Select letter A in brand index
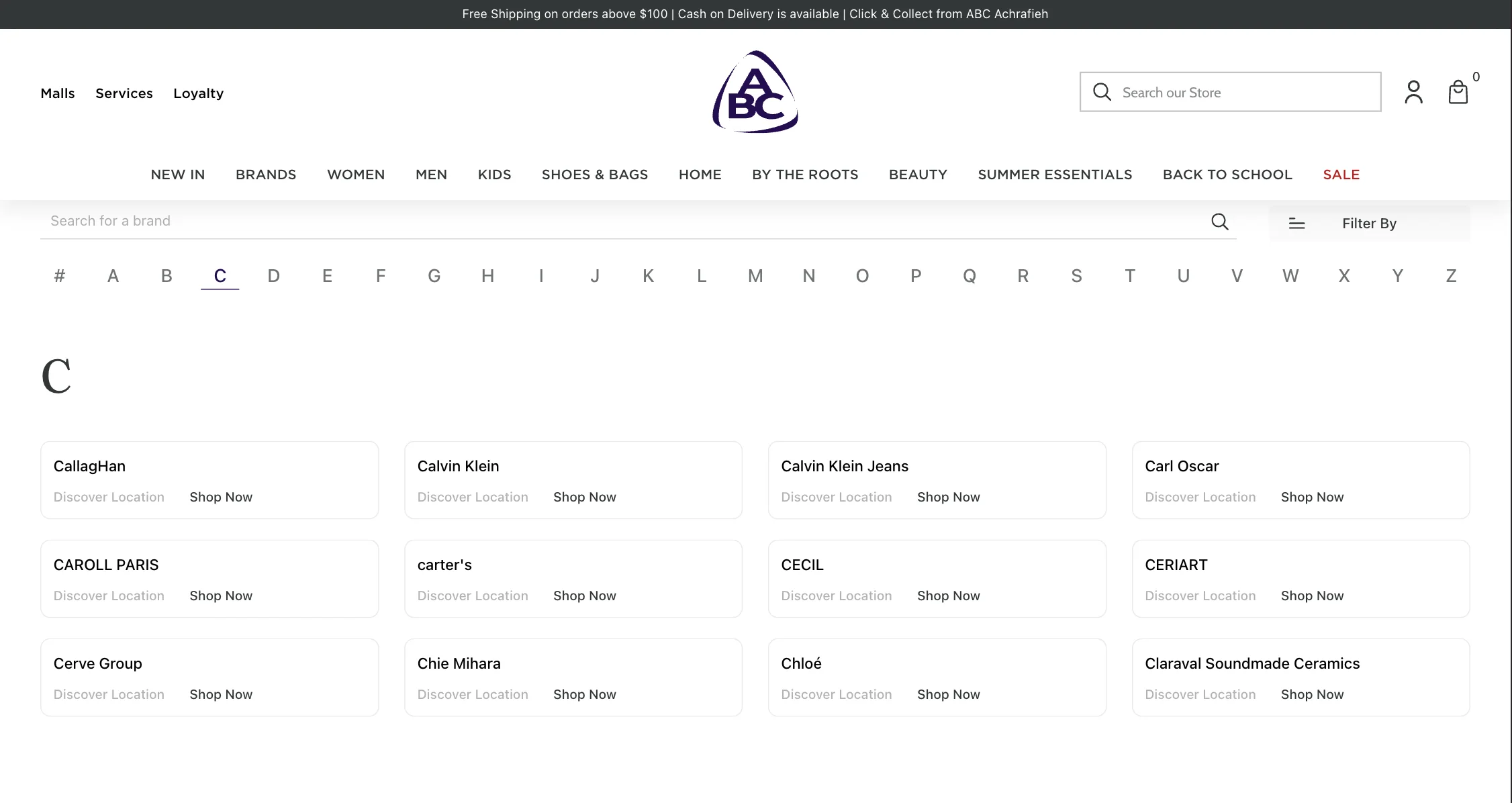The width and height of the screenshot is (1512, 803). 113,276
